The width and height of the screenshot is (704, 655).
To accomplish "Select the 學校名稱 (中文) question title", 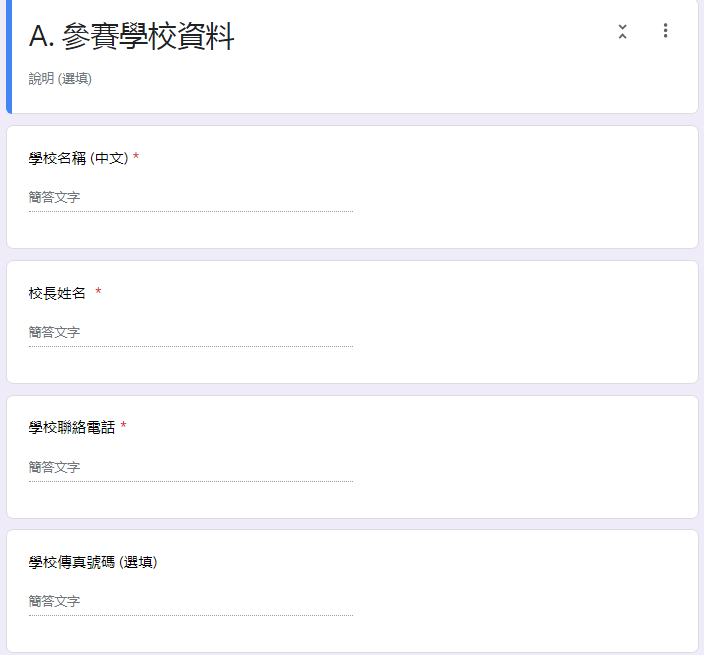I will 79,158.
